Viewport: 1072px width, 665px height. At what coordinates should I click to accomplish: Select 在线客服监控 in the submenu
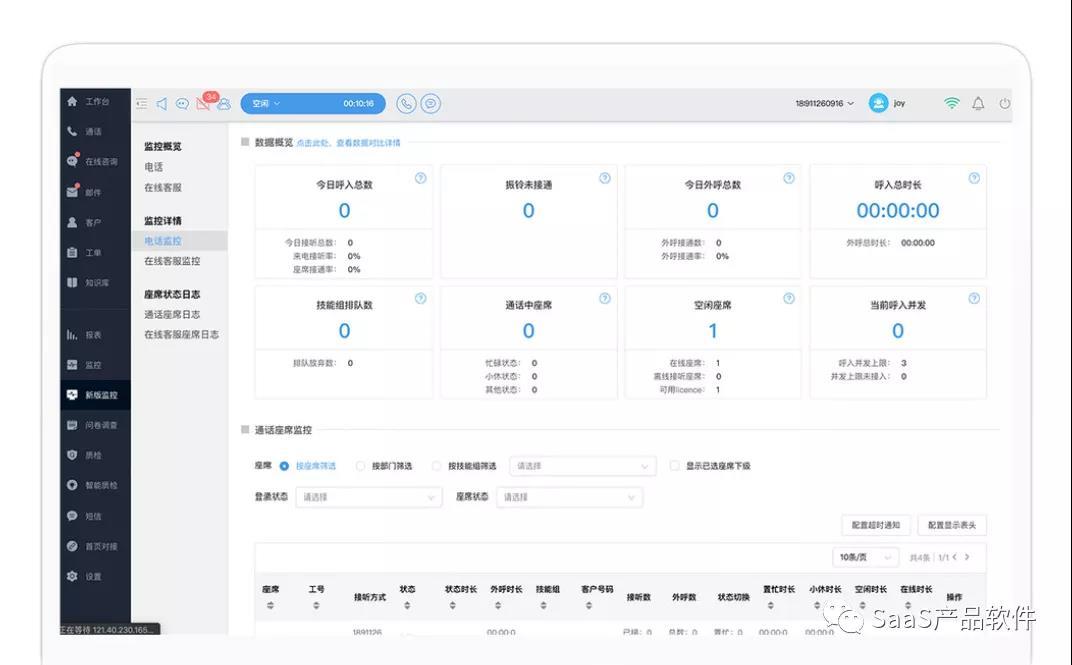pos(172,261)
